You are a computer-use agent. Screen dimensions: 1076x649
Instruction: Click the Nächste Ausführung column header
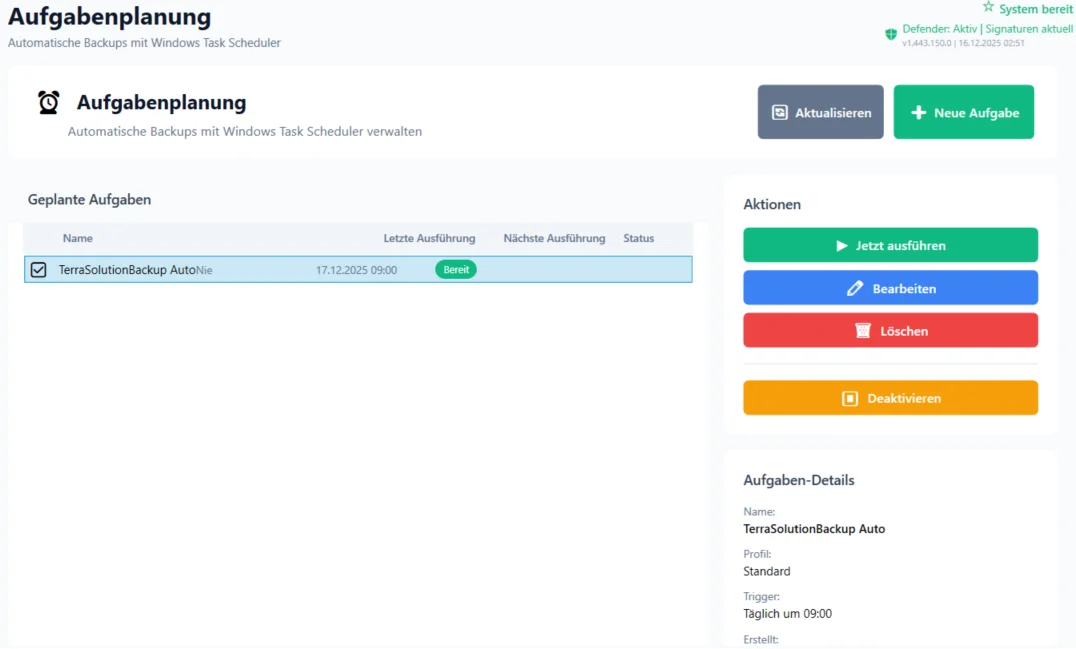pyautogui.click(x=554, y=238)
